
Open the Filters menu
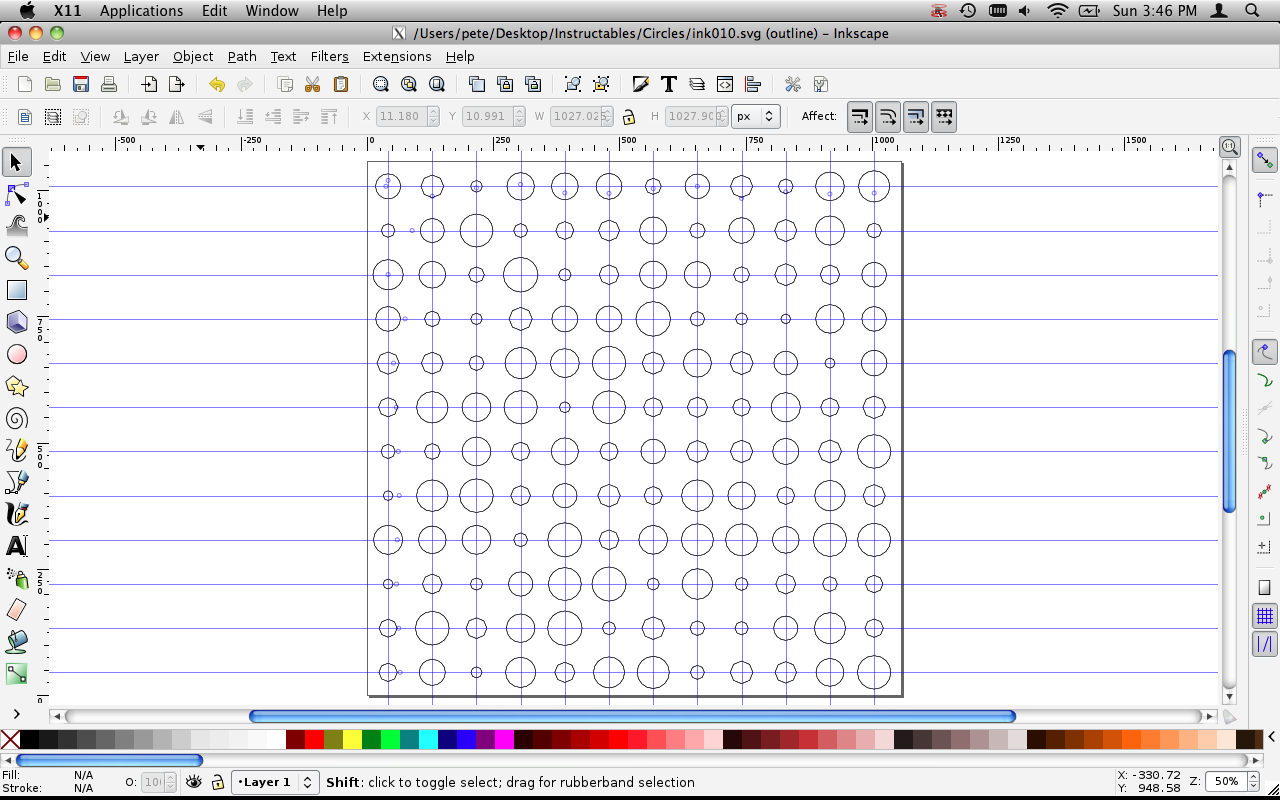329,56
